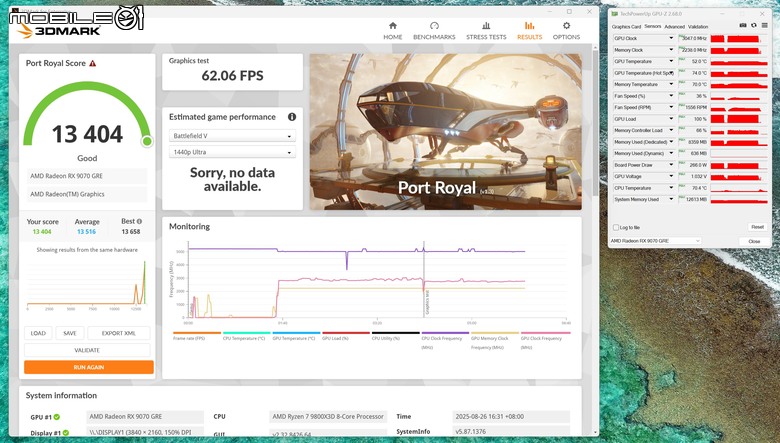Open System Memory Used sensor dropdown
780x443 pixels.
point(671,199)
